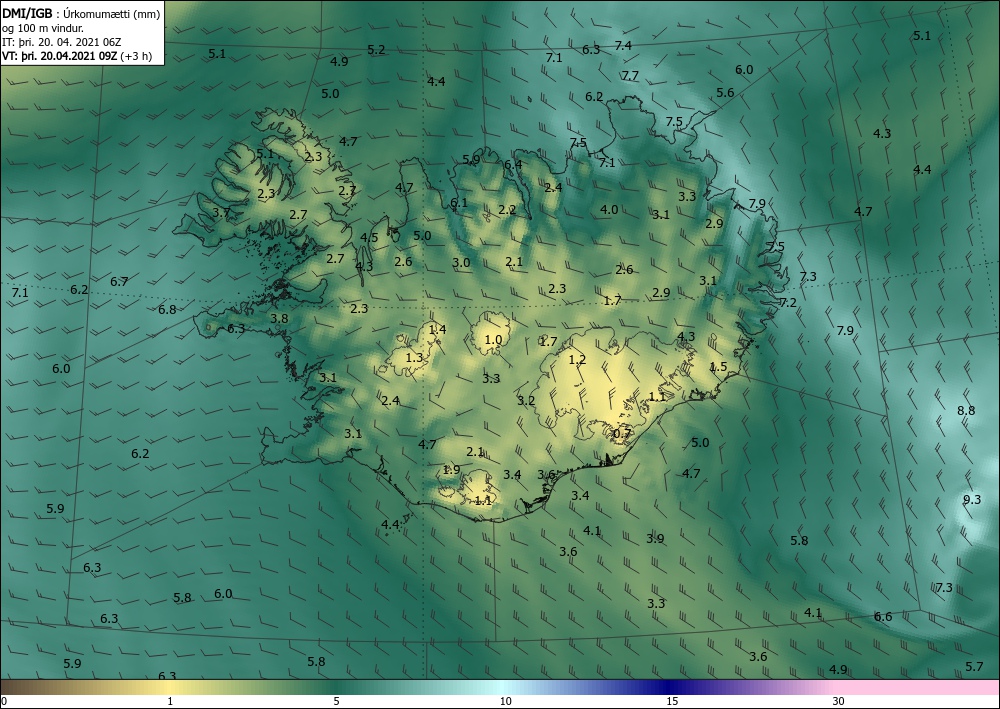Click the '(+3 h)' forecast offset label
Viewport: 1000px width, 709px height.
[x=137, y=55]
